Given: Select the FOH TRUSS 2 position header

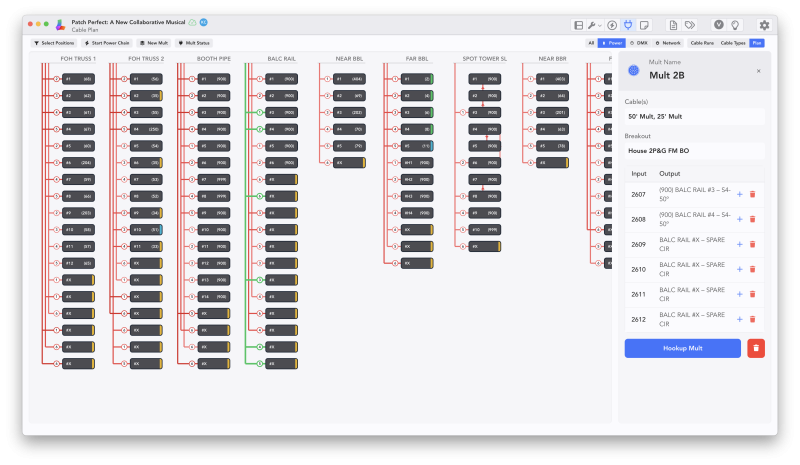Looking at the screenshot, I should point(146,59).
